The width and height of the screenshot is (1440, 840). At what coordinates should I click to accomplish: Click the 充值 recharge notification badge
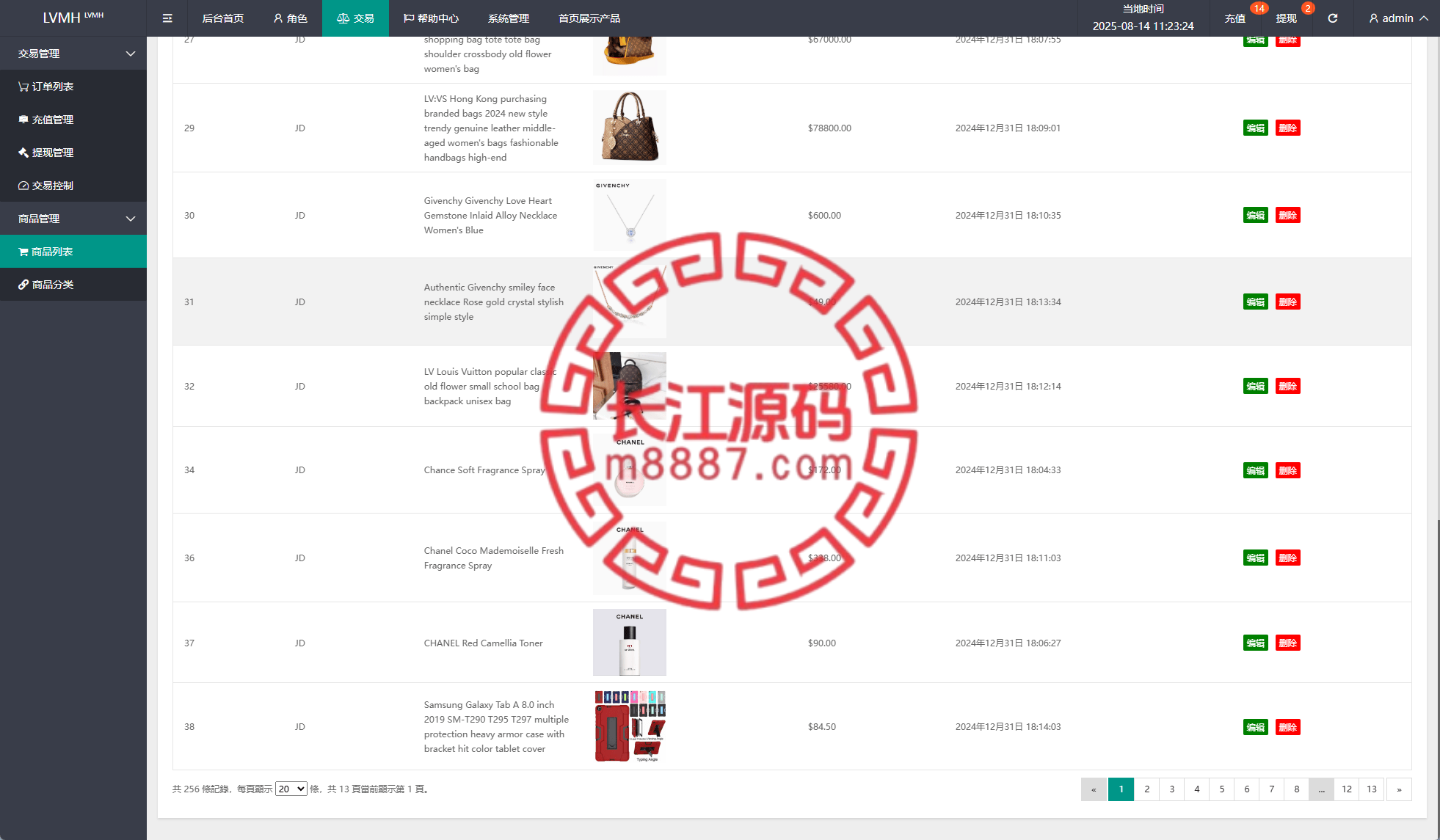click(x=1259, y=9)
